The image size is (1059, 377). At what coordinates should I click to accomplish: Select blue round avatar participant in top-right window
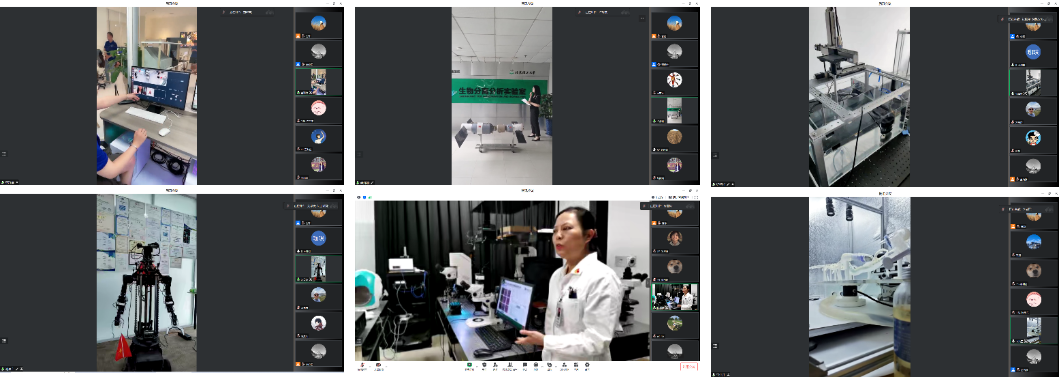tap(1033, 51)
